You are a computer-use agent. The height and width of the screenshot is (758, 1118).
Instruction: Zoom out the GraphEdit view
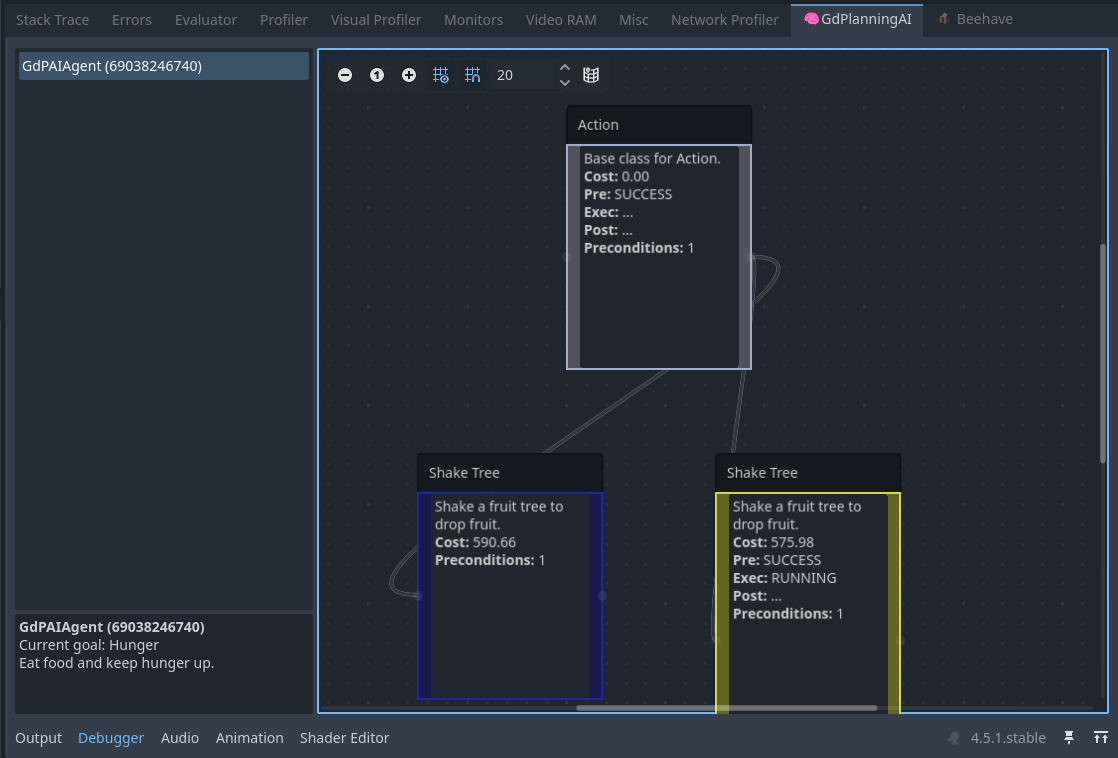click(345, 75)
